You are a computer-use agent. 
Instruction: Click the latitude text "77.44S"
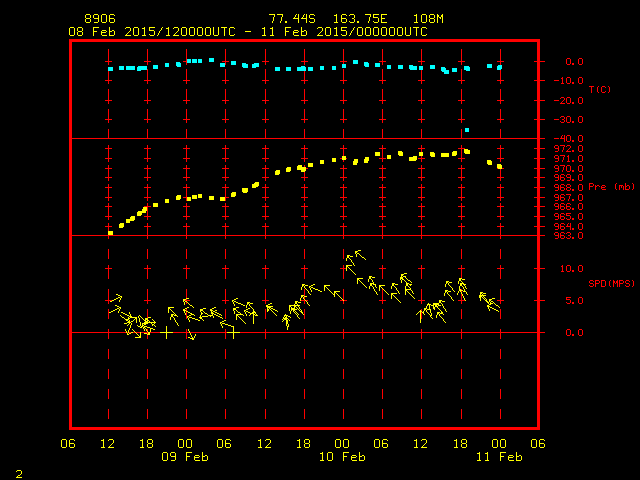pos(292,19)
